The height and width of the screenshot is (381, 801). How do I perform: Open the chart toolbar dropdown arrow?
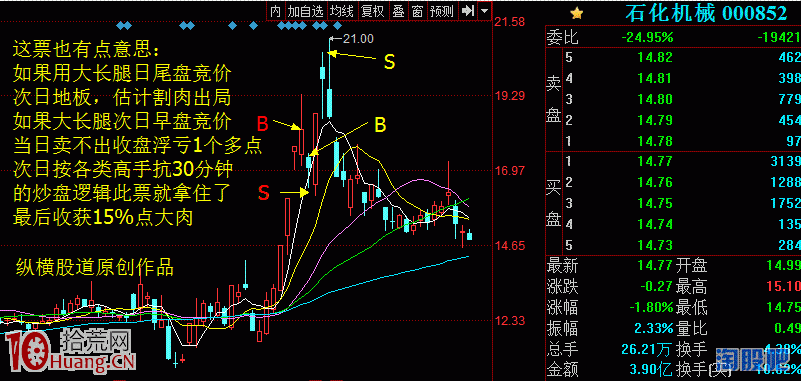tap(484, 11)
